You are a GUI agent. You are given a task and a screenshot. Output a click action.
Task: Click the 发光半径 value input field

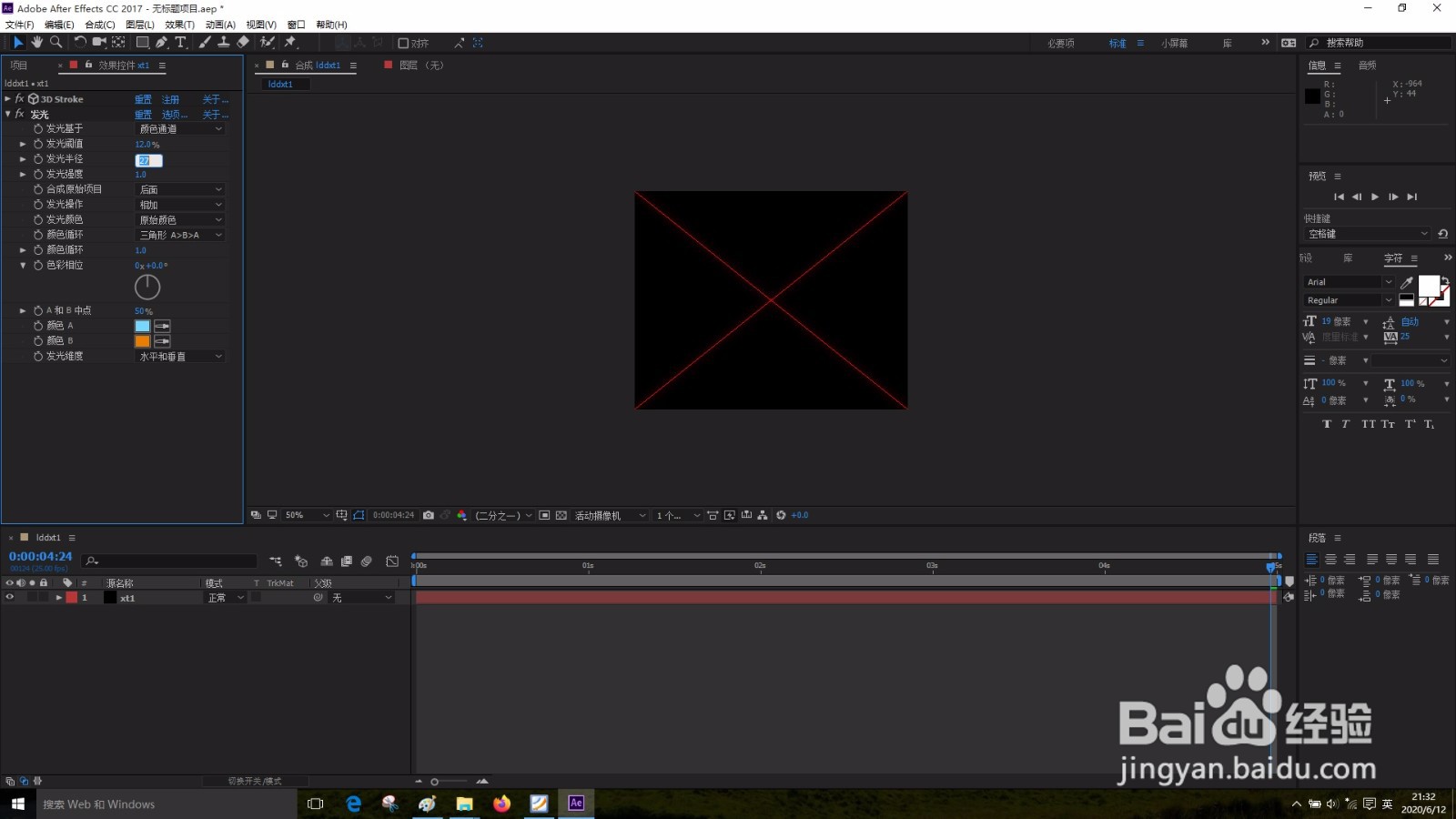(x=149, y=160)
